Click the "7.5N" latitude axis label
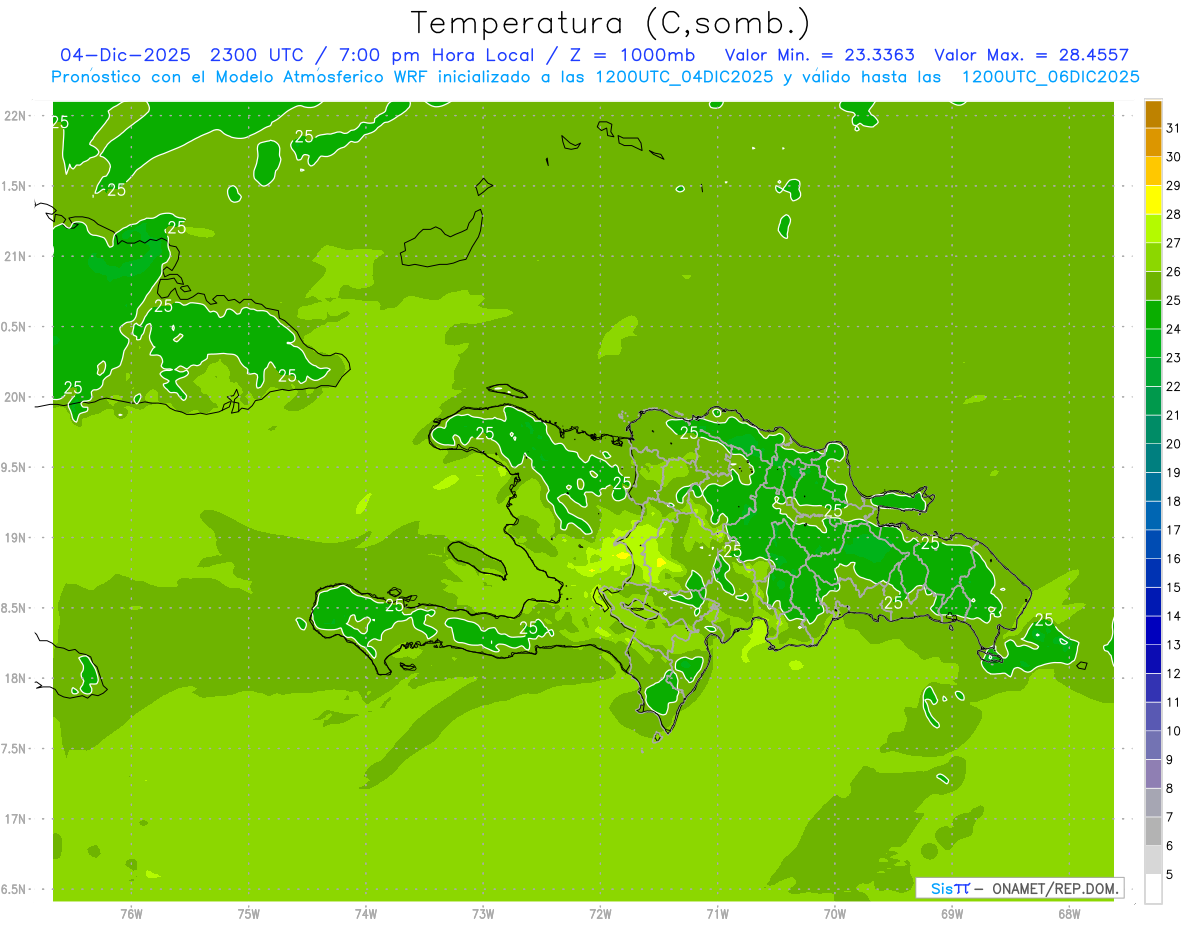 [x=15, y=748]
